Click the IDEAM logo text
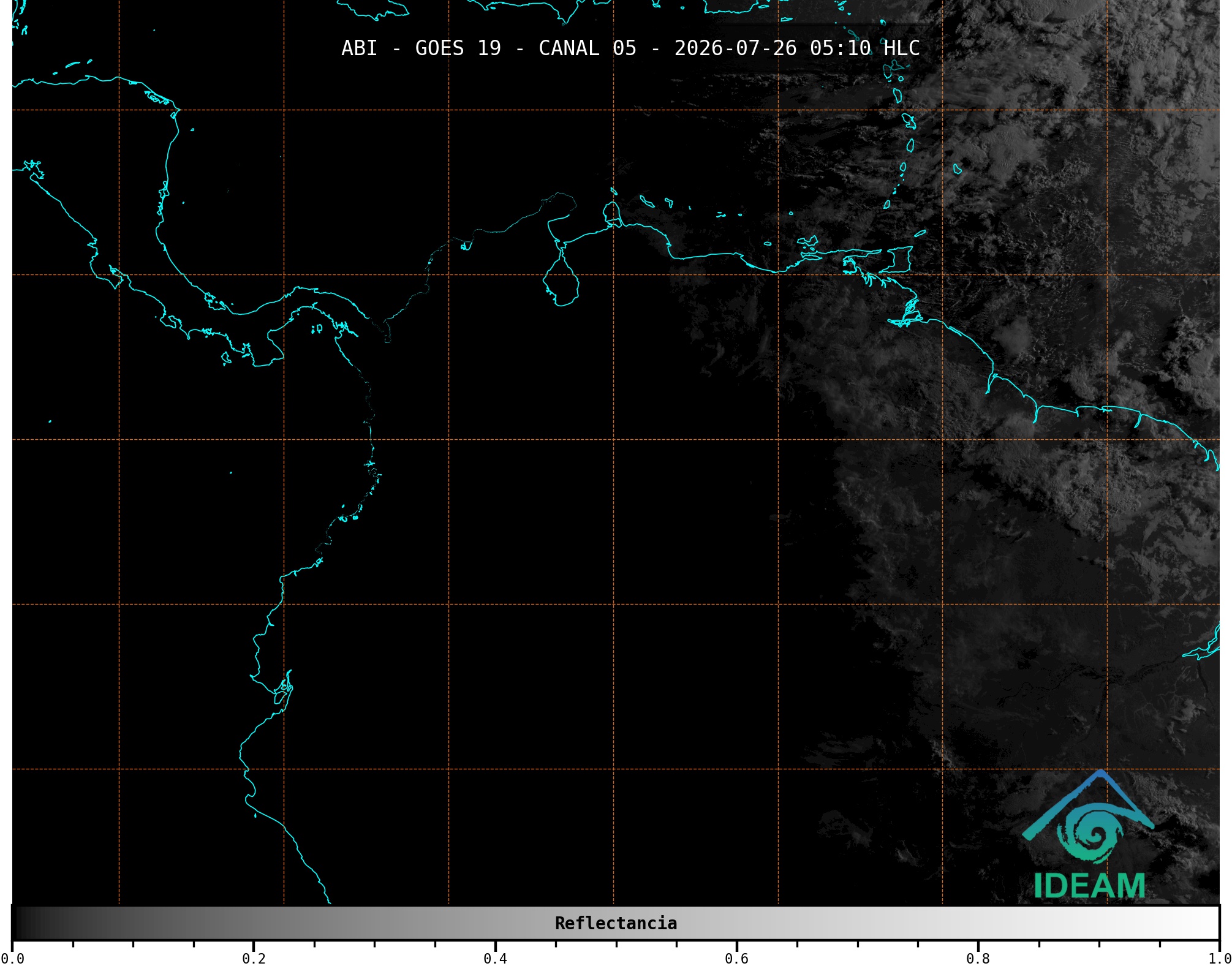The height and width of the screenshot is (966, 1232). click(x=1089, y=886)
